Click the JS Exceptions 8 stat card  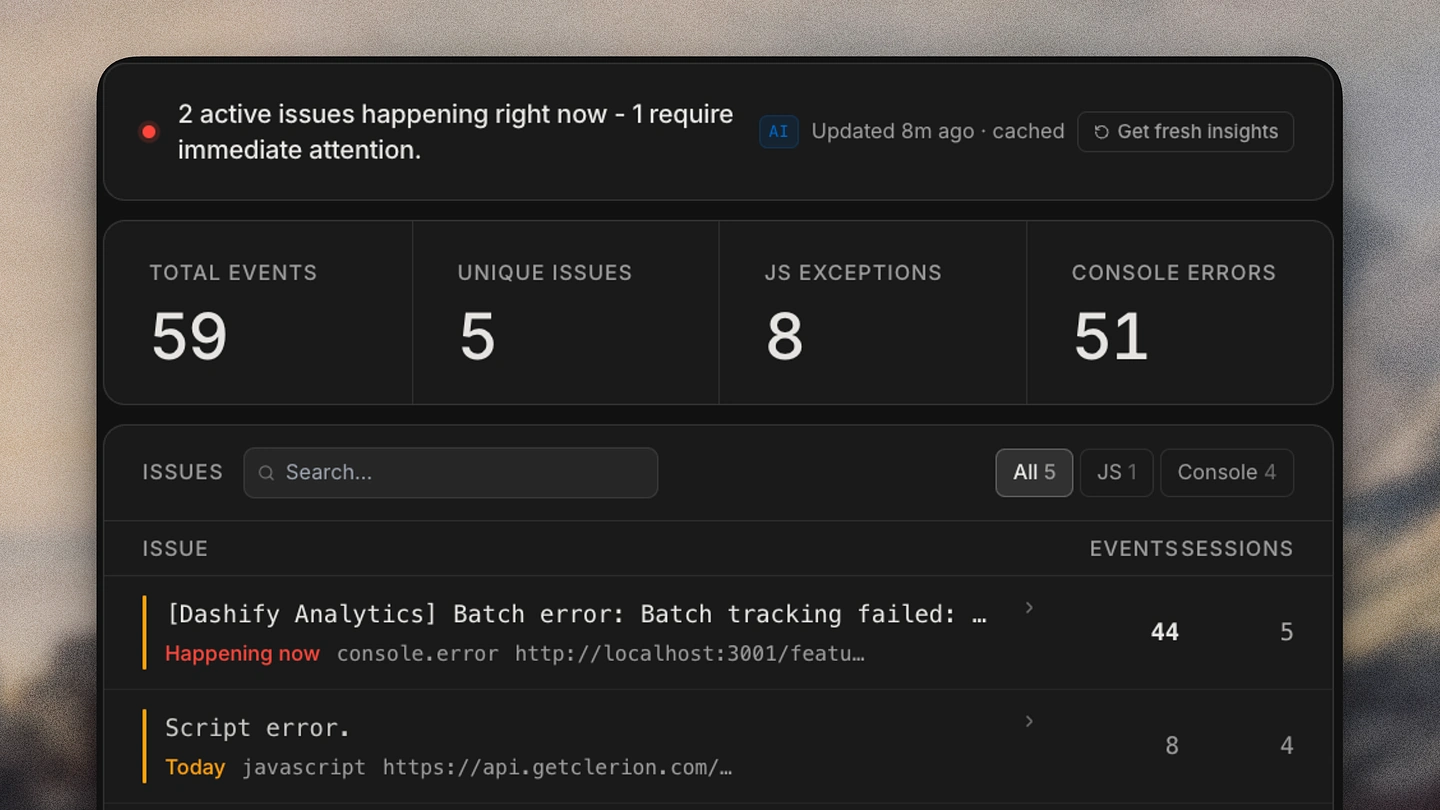tap(873, 313)
